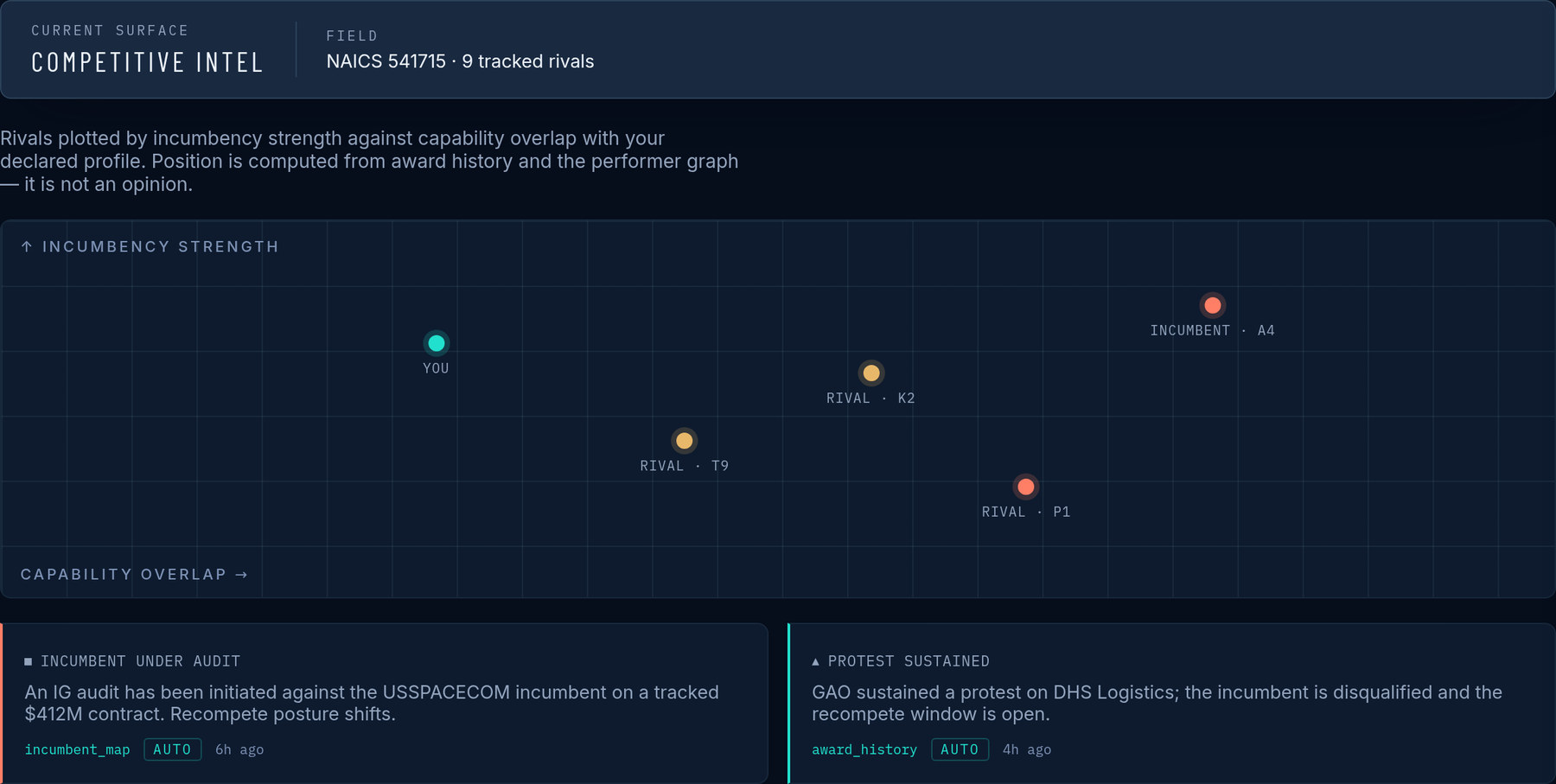The image size is (1556, 784).
Task: Click the 'INCUMBENT UNDER AUDIT' card heading
Action: pos(140,661)
